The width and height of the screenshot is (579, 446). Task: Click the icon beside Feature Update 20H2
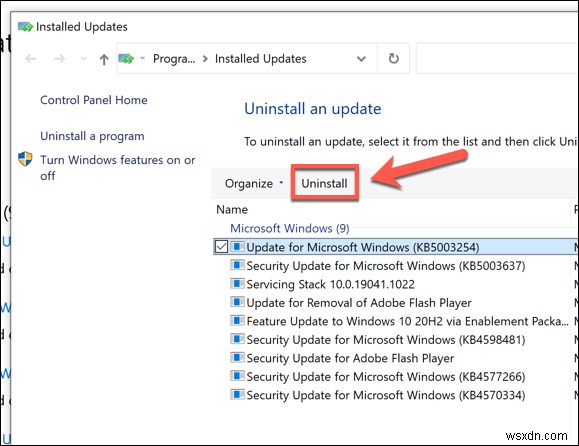click(237, 320)
